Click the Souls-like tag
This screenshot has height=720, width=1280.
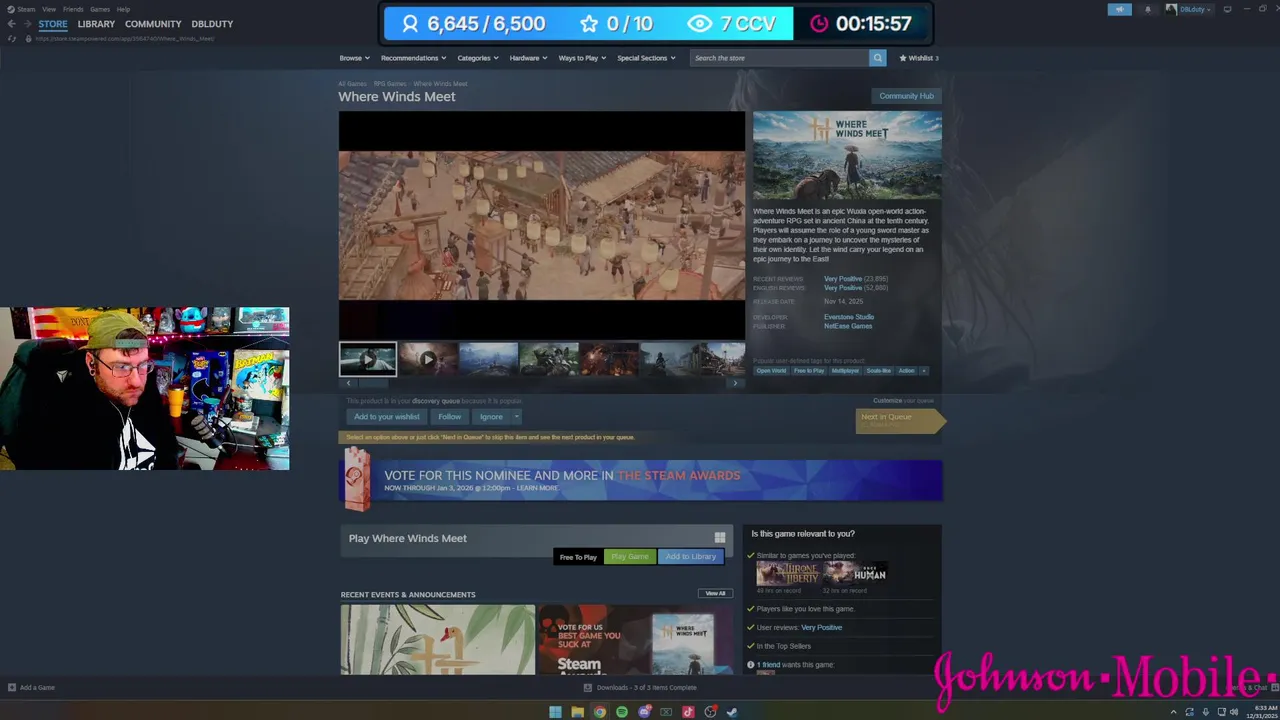coord(879,371)
